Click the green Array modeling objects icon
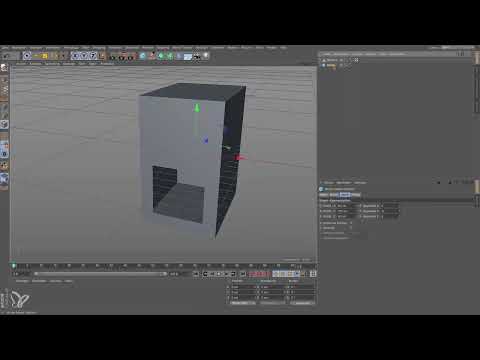Screen dimensions: 480x360 coord(170,56)
